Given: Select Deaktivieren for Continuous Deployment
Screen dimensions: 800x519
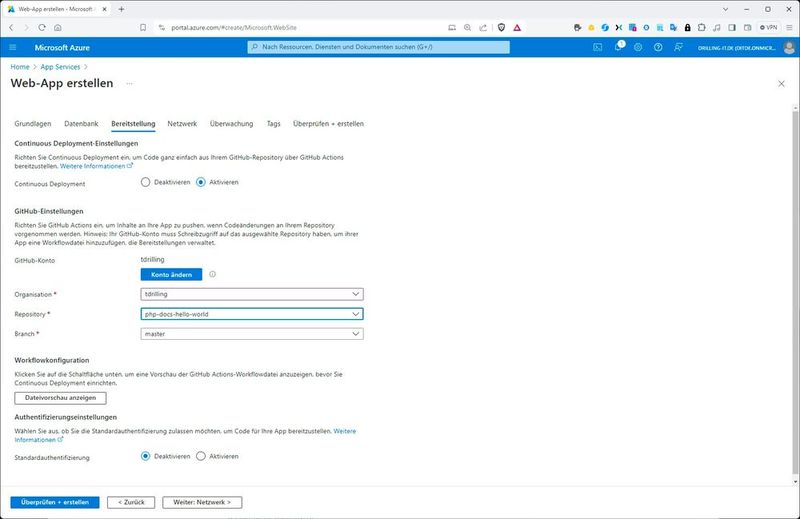Looking at the screenshot, I should [x=145, y=182].
